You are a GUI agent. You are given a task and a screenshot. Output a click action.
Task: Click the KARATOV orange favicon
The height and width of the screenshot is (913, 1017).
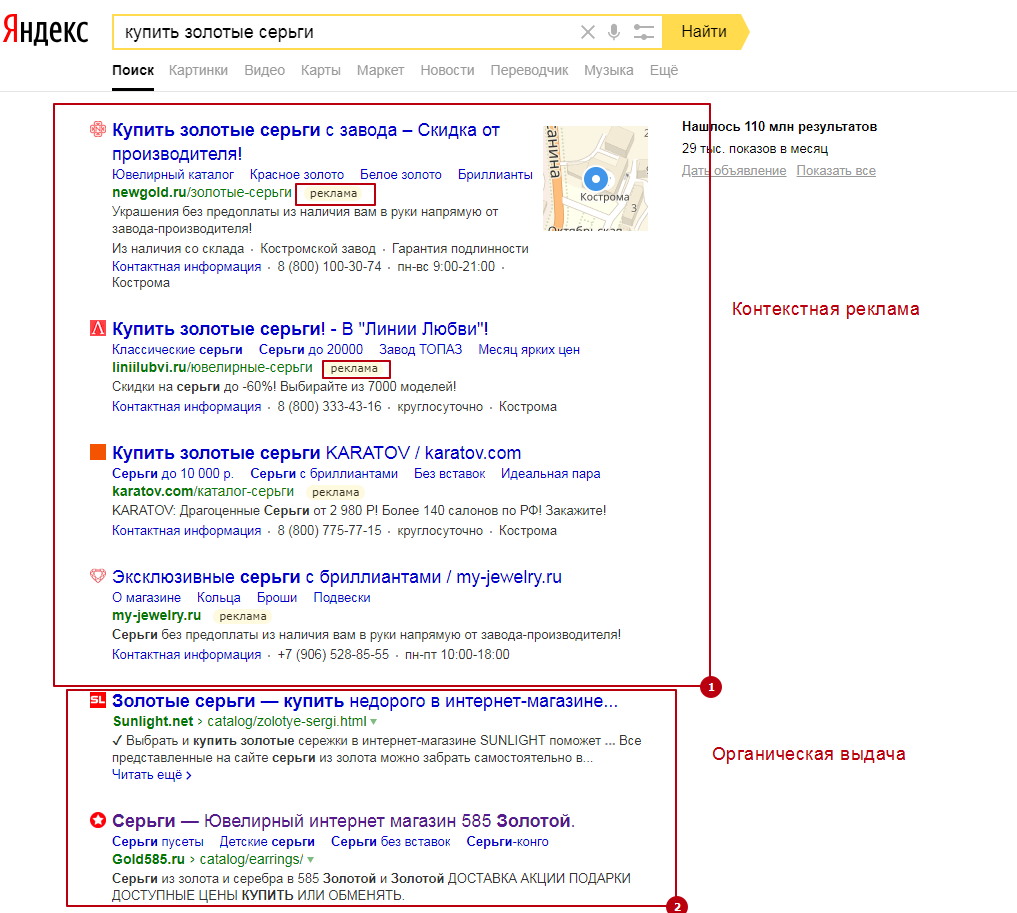pos(98,452)
